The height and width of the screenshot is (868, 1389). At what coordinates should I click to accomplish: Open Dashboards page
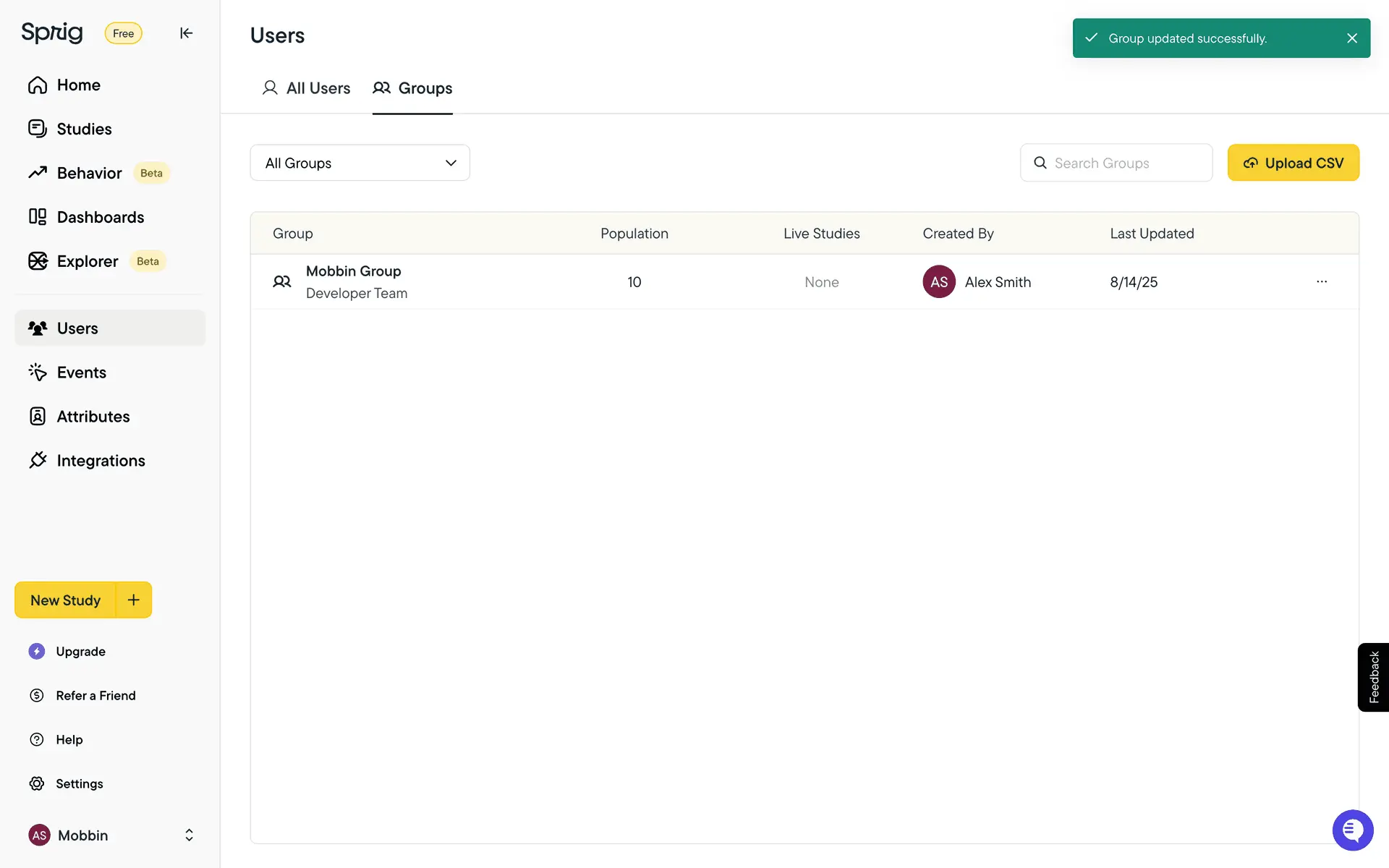[100, 218]
